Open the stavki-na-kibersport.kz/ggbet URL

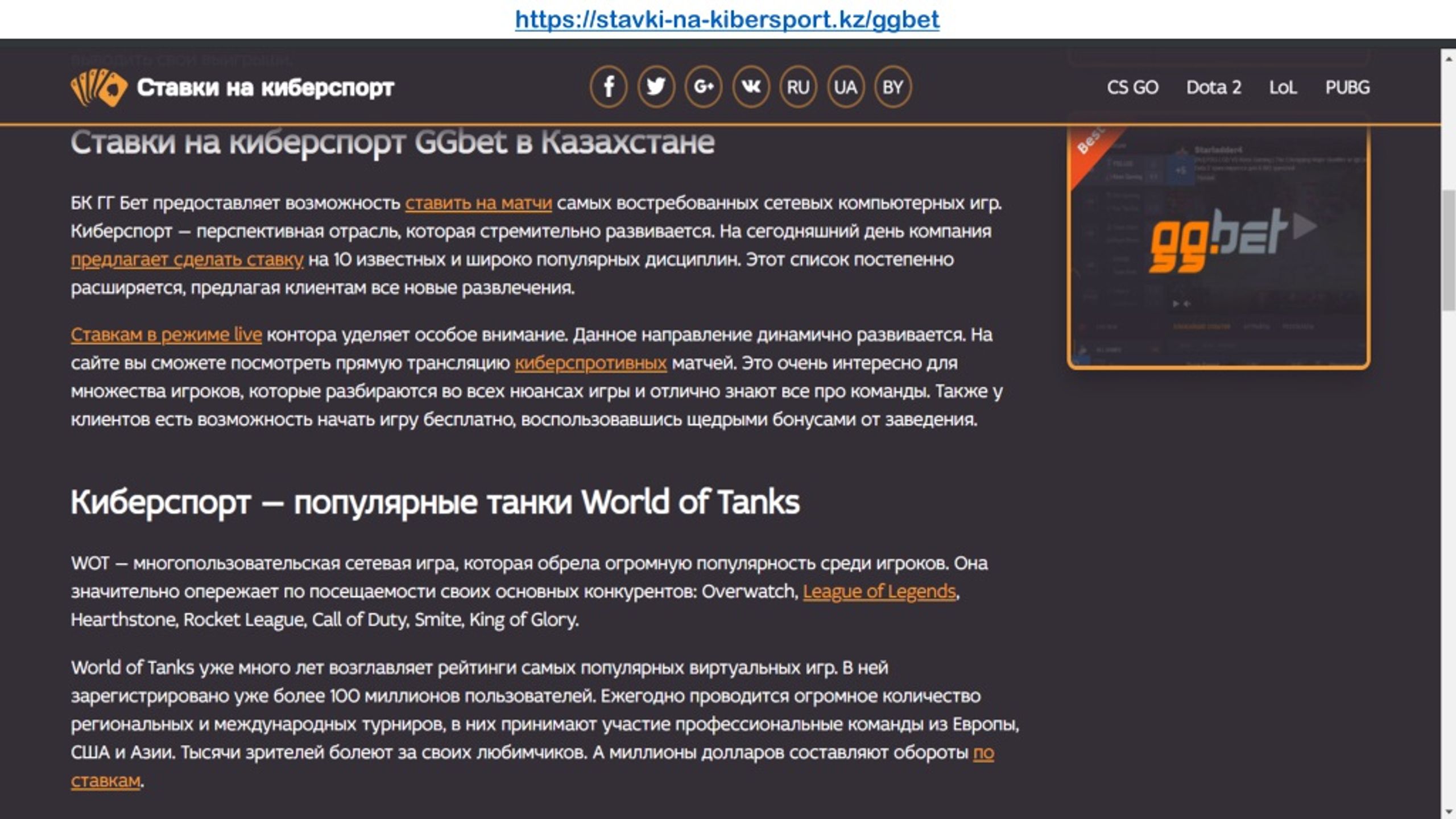click(727, 19)
